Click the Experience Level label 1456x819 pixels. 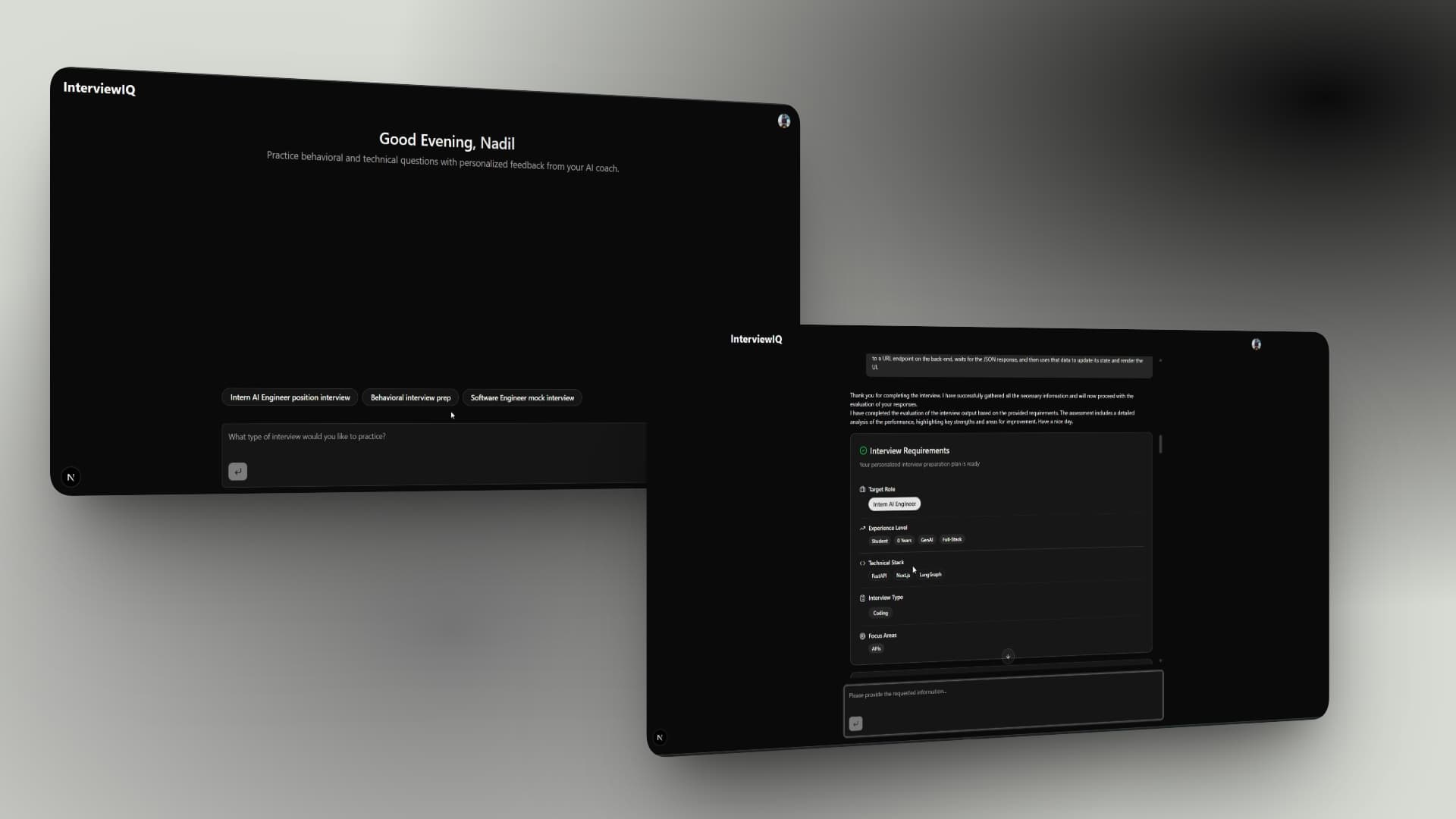[x=887, y=528]
